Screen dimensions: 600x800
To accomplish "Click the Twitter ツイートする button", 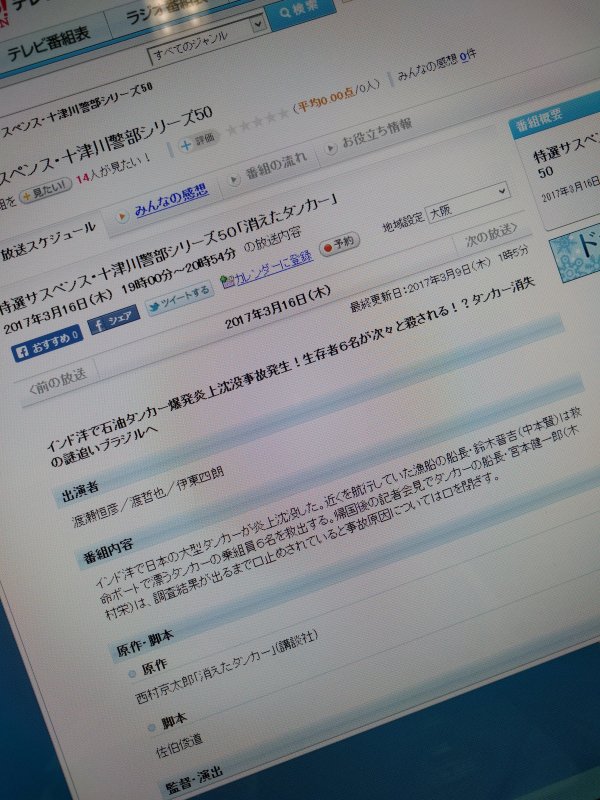I will coord(180,298).
